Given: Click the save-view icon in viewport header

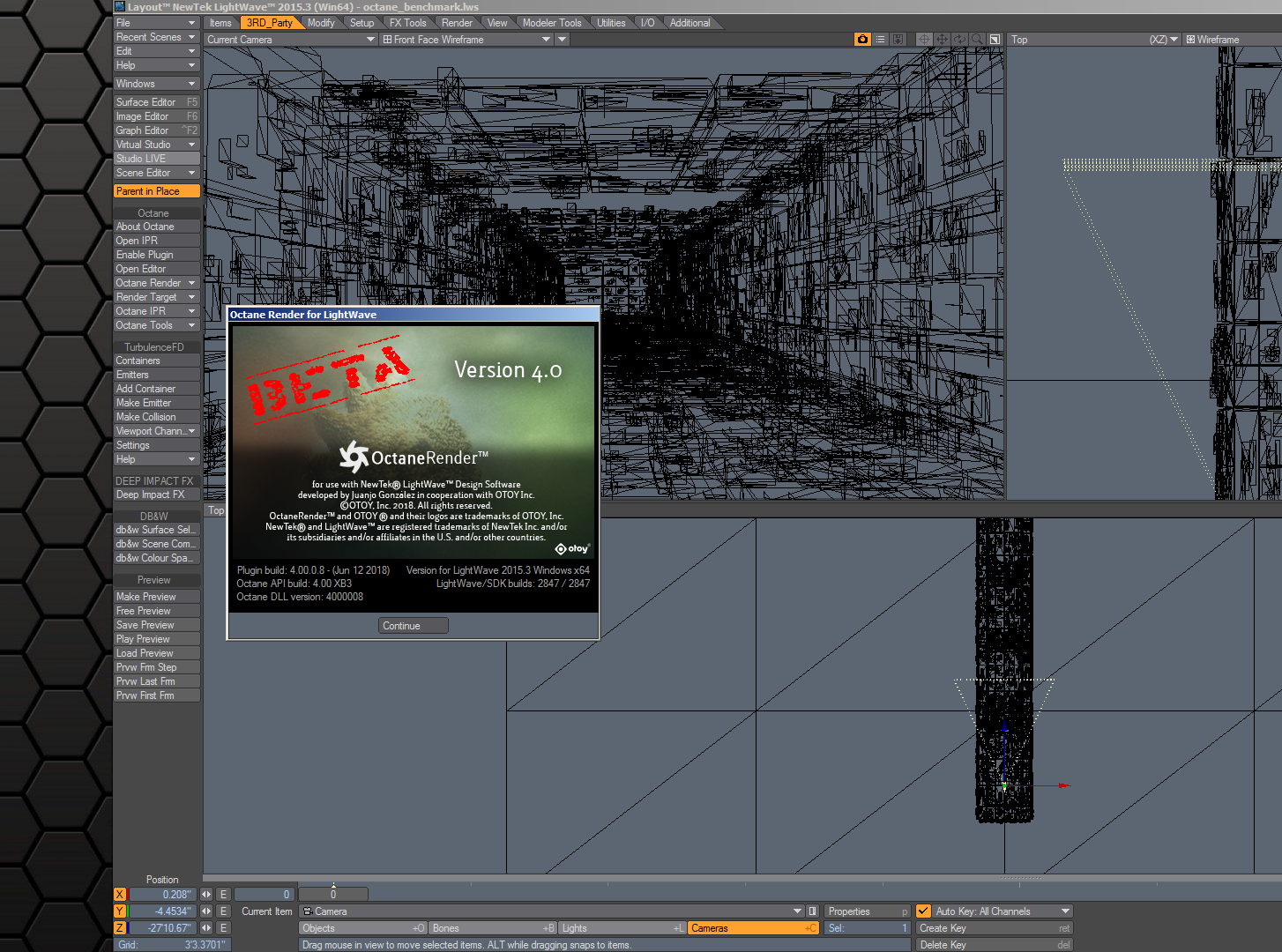Looking at the screenshot, I should [x=898, y=40].
